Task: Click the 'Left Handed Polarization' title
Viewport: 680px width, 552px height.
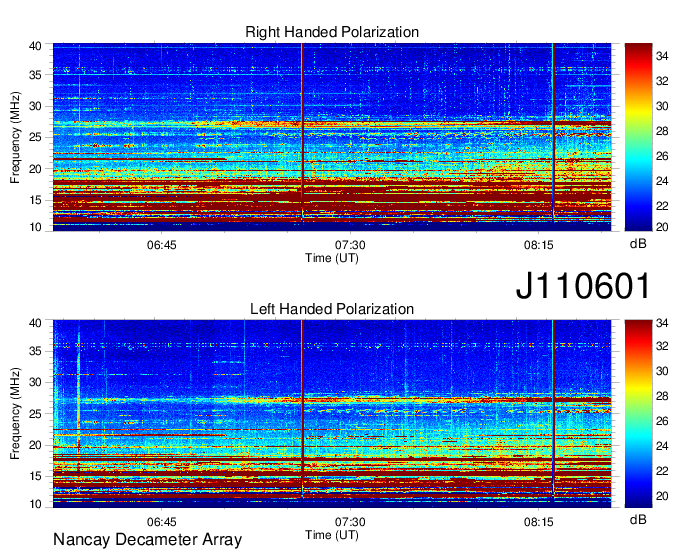Action: pos(332,309)
